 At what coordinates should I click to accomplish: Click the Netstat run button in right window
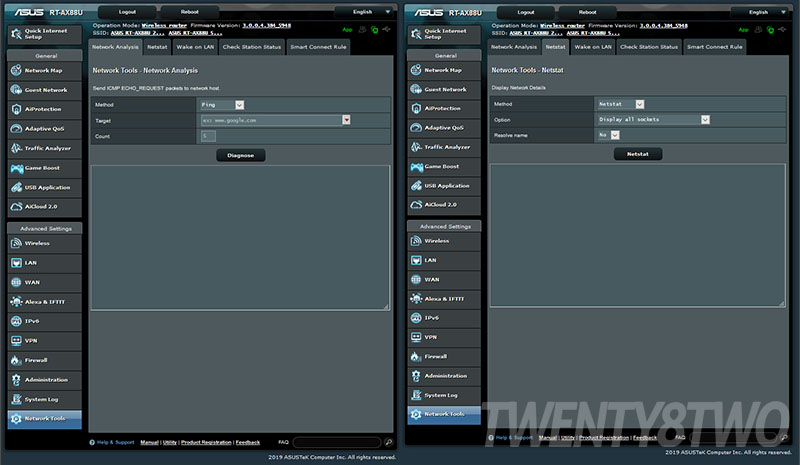point(638,154)
